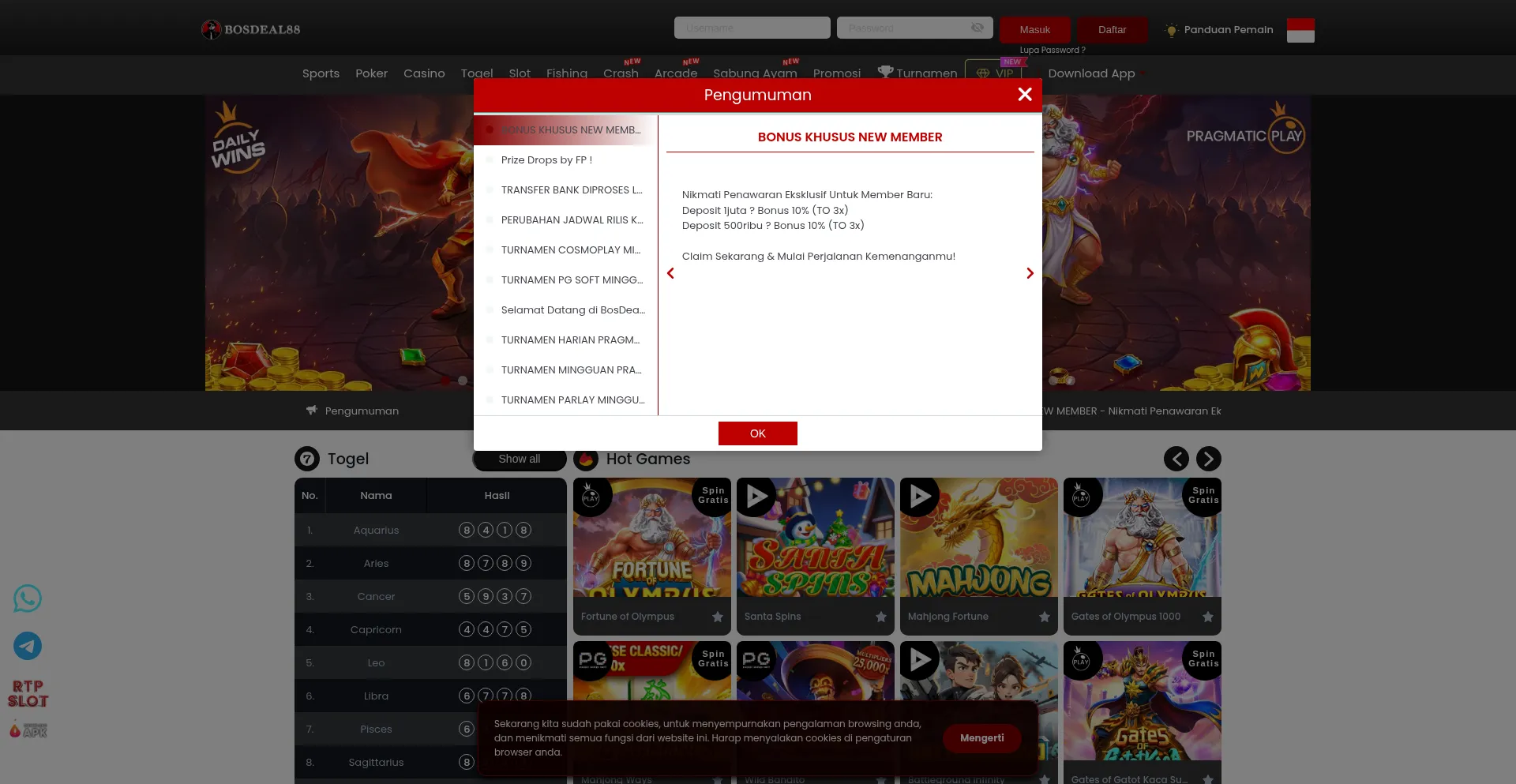The image size is (1516, 784).
Task: Click the RTP Slot sidebar icon
Action: coord(28,693)
